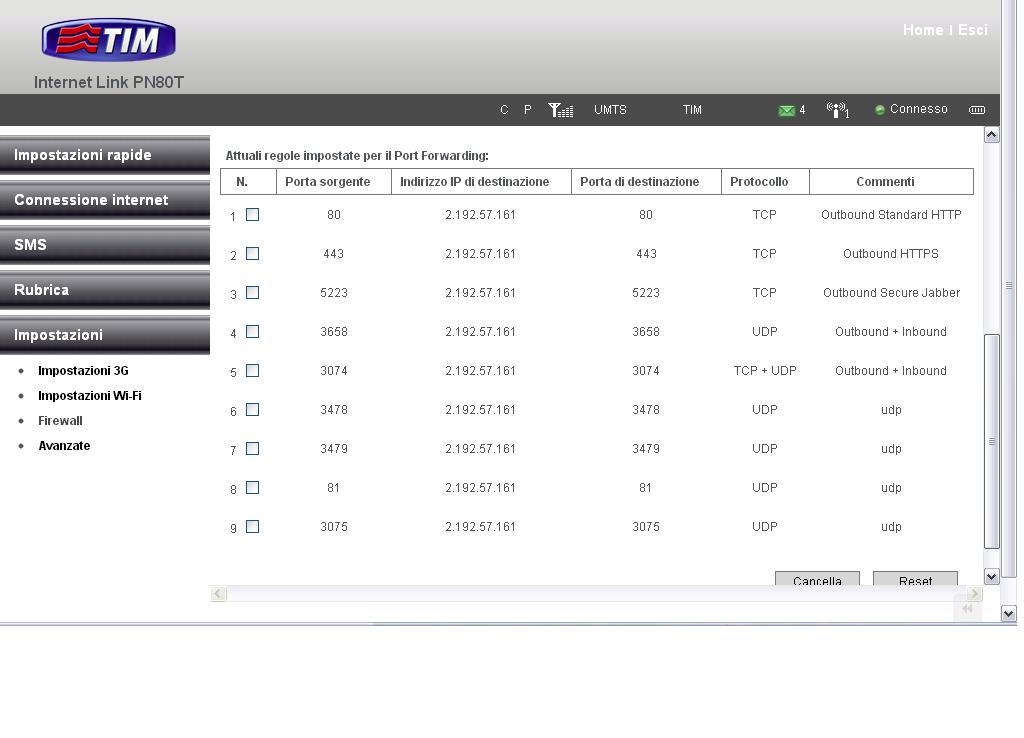Expand the Impostazioni rapide section
The height and width of the screenshot is (738, 1024).
click(x=104, y=155)
